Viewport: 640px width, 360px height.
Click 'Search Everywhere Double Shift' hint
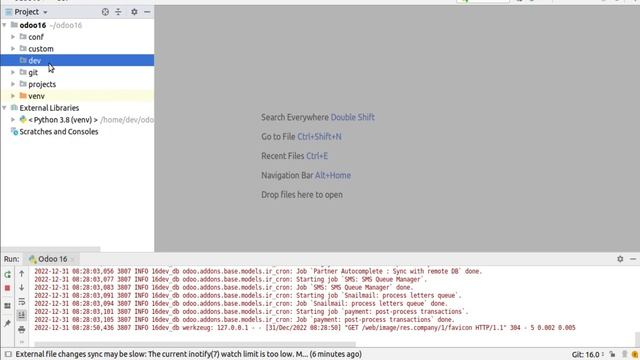(x=318, y=117)
